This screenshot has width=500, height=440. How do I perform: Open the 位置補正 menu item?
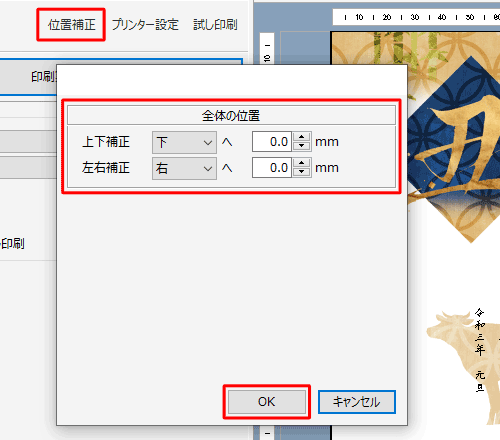coord(71,25)
